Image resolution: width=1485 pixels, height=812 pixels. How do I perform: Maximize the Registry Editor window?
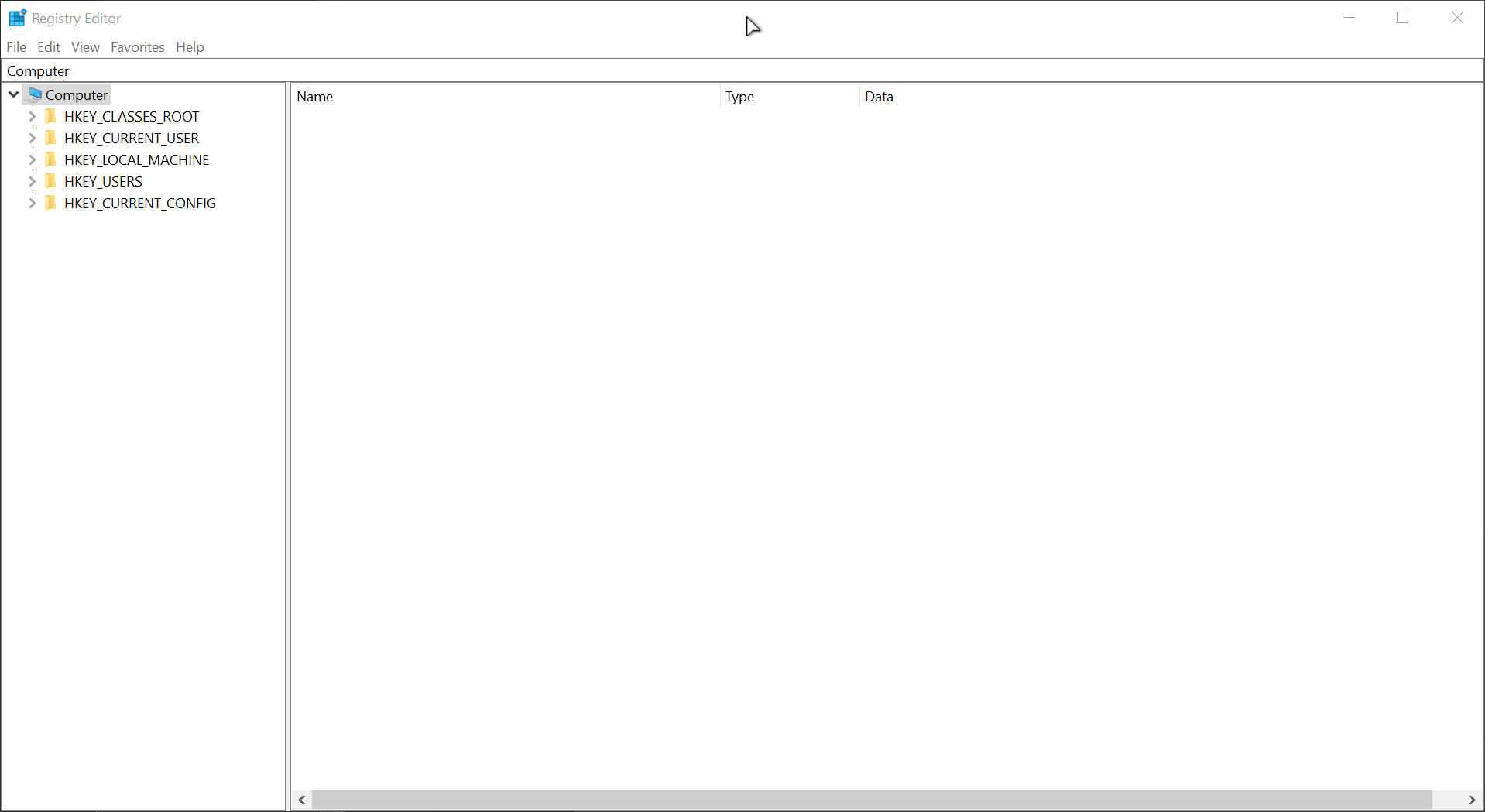[x=1403, y=18]
